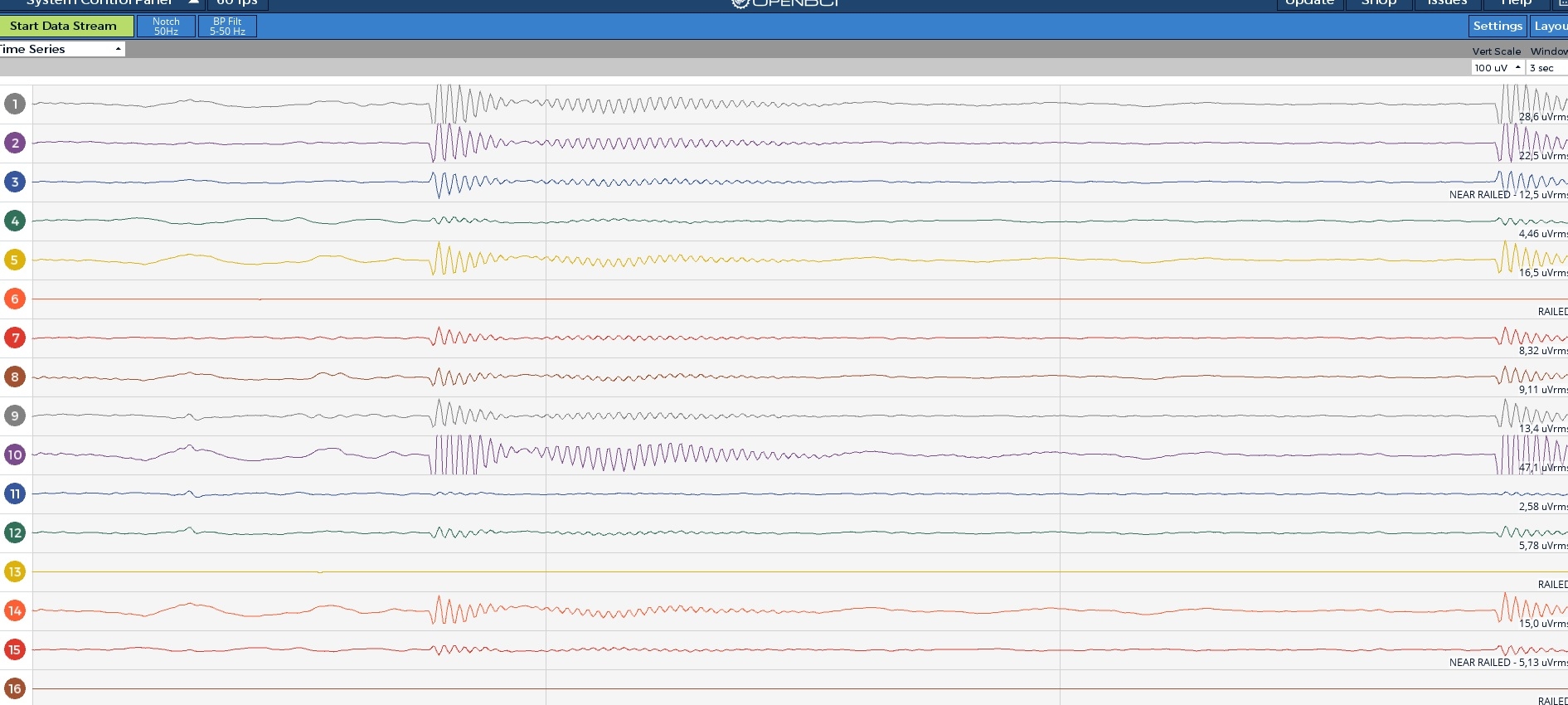Open the Help menu
The height and width of the screenshot is (705, 1568).
point(1516,3)
